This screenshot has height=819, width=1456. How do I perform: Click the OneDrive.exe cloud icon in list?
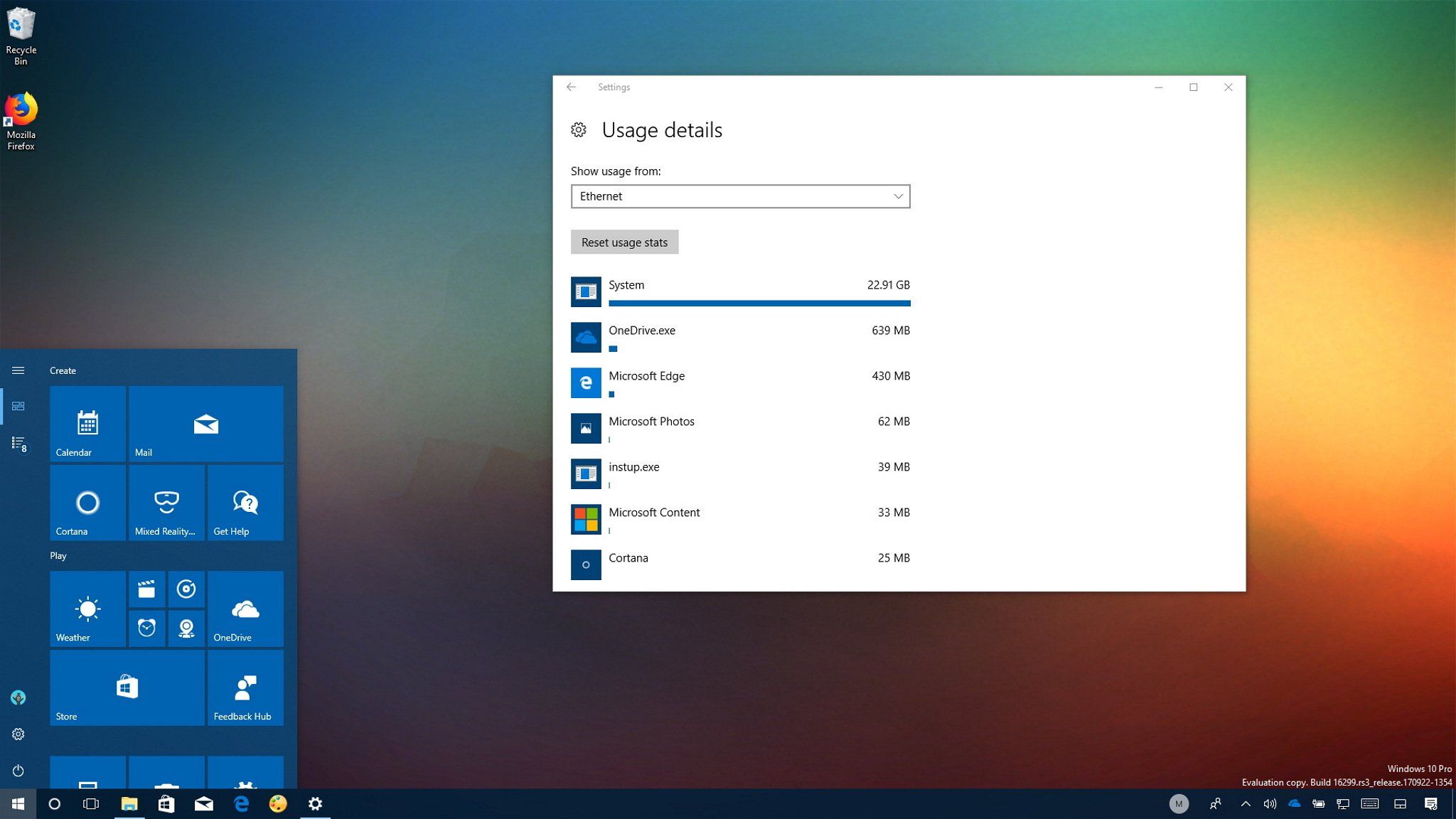tap(586, 337)
